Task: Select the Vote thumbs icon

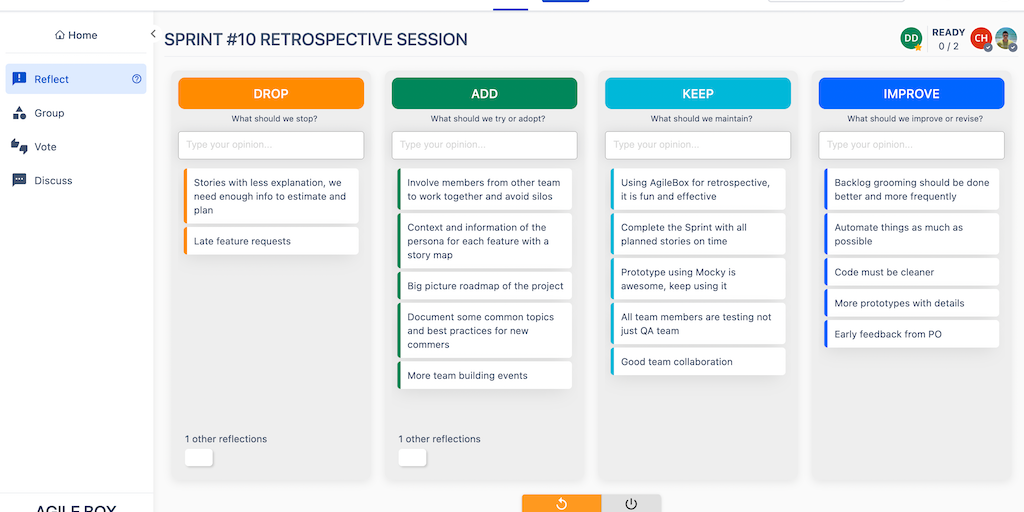Action: tap(19, 147)
